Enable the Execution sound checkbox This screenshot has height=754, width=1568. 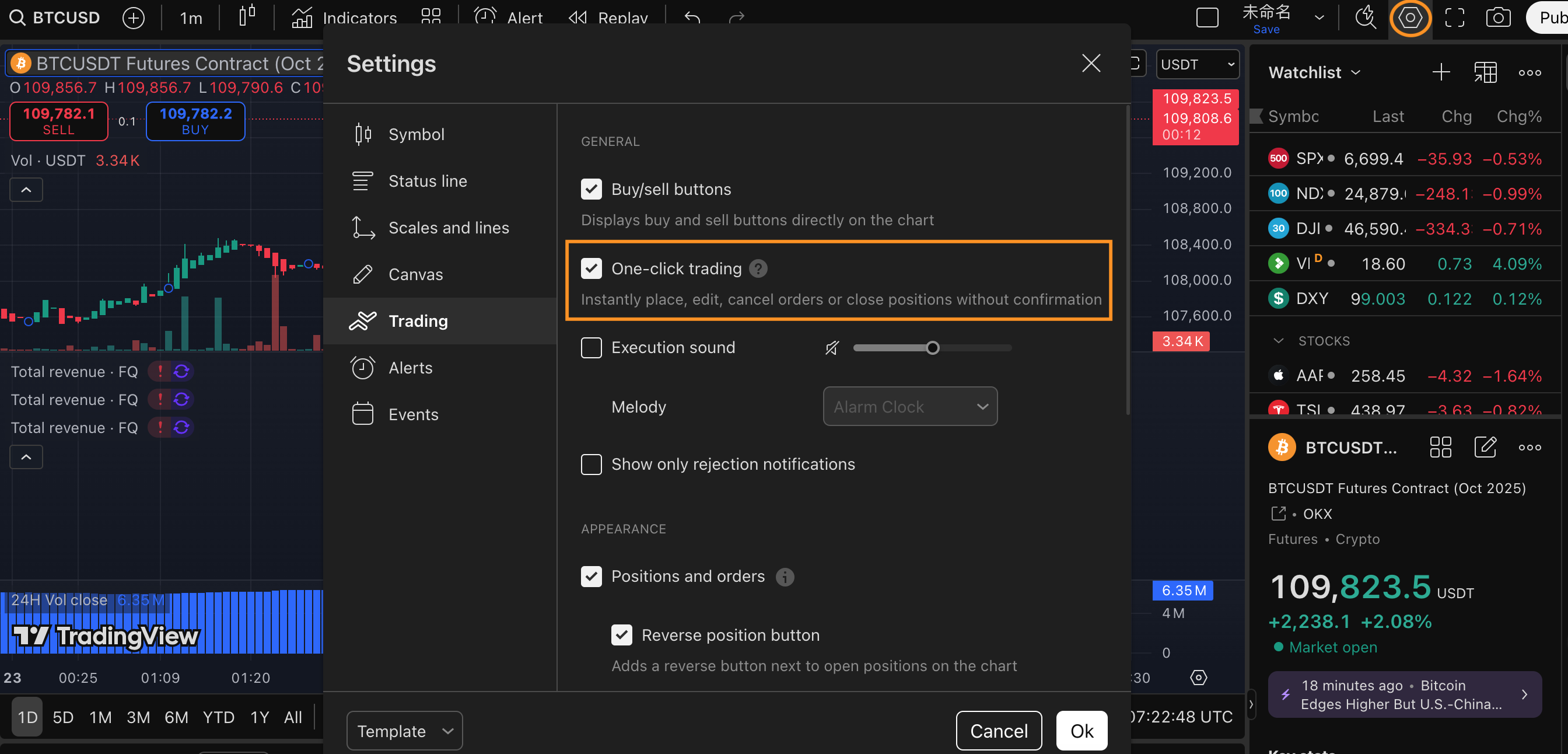click(x=591, y=348)
